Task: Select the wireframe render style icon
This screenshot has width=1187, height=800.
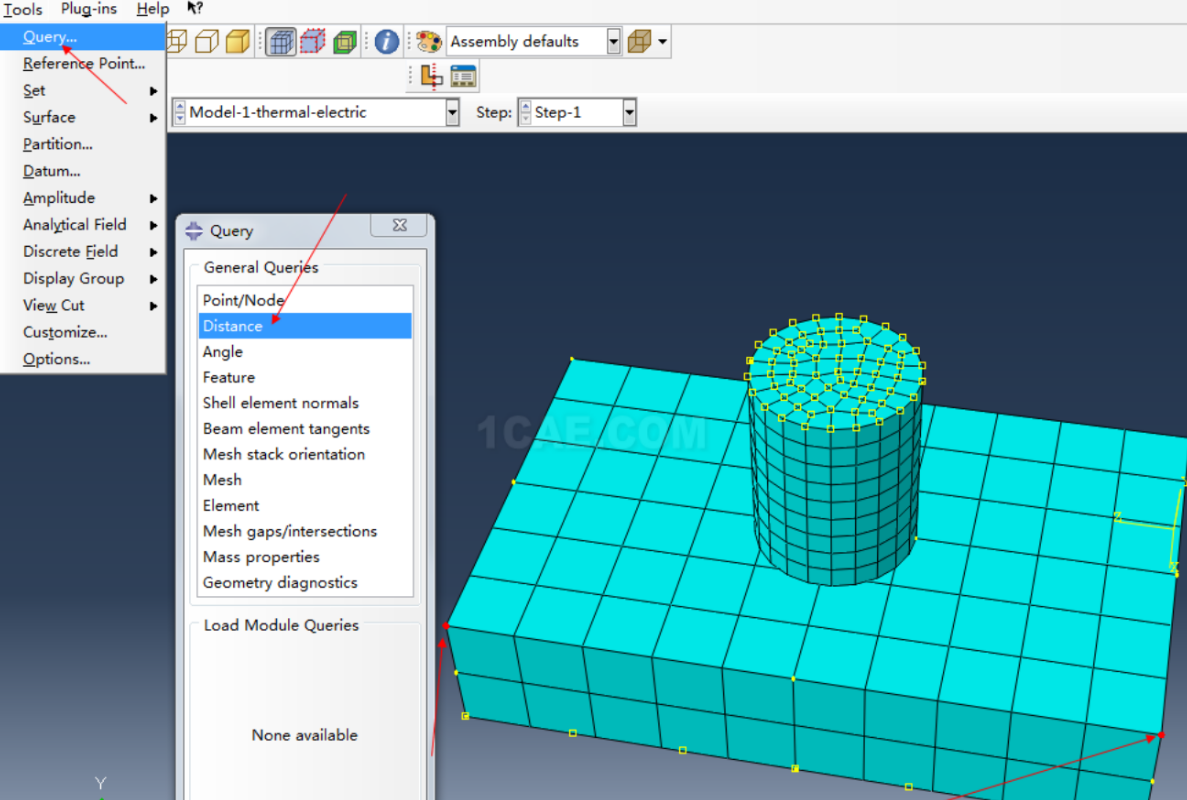Action: pos(176,41)
